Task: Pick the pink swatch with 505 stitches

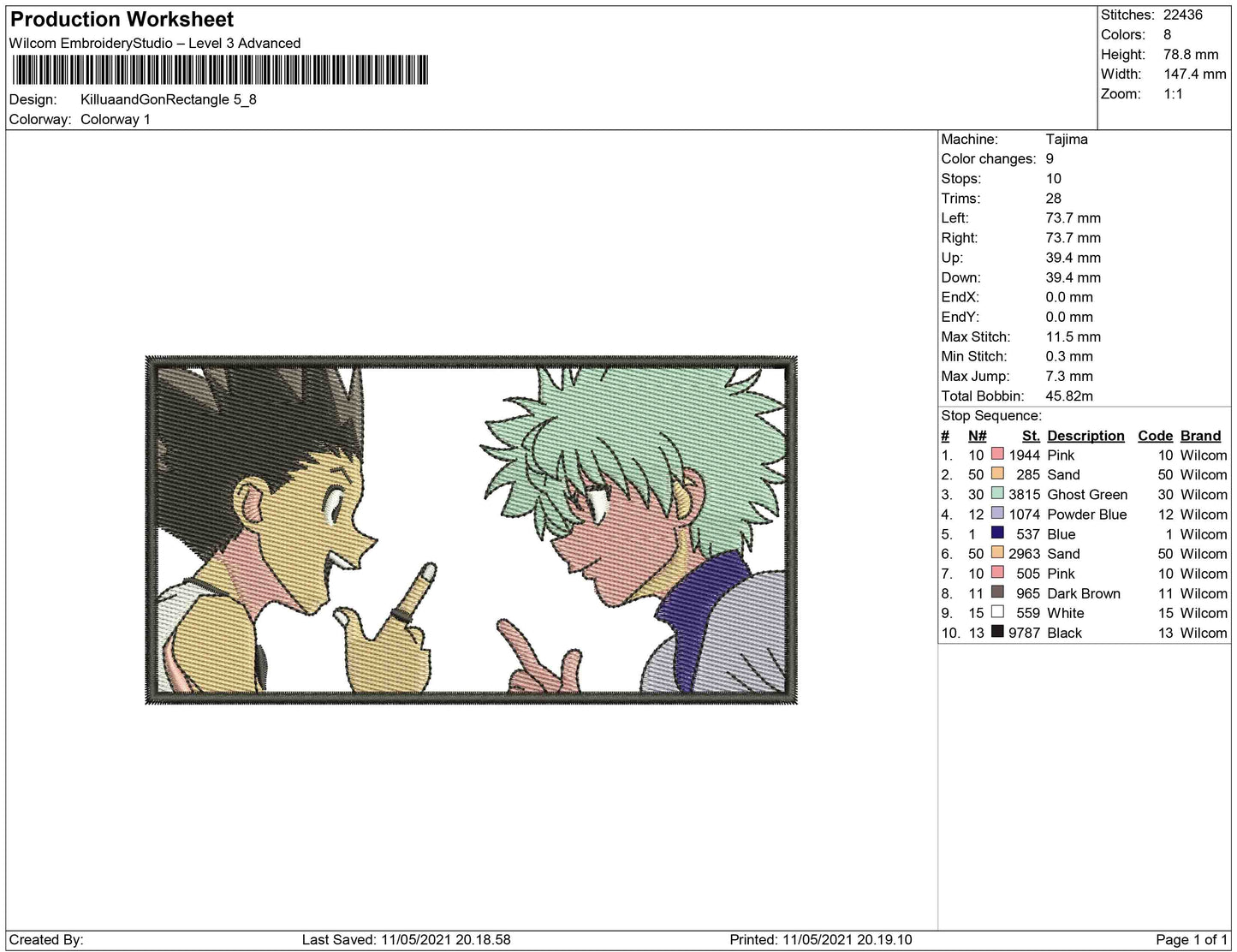Action: coord(997,573)
